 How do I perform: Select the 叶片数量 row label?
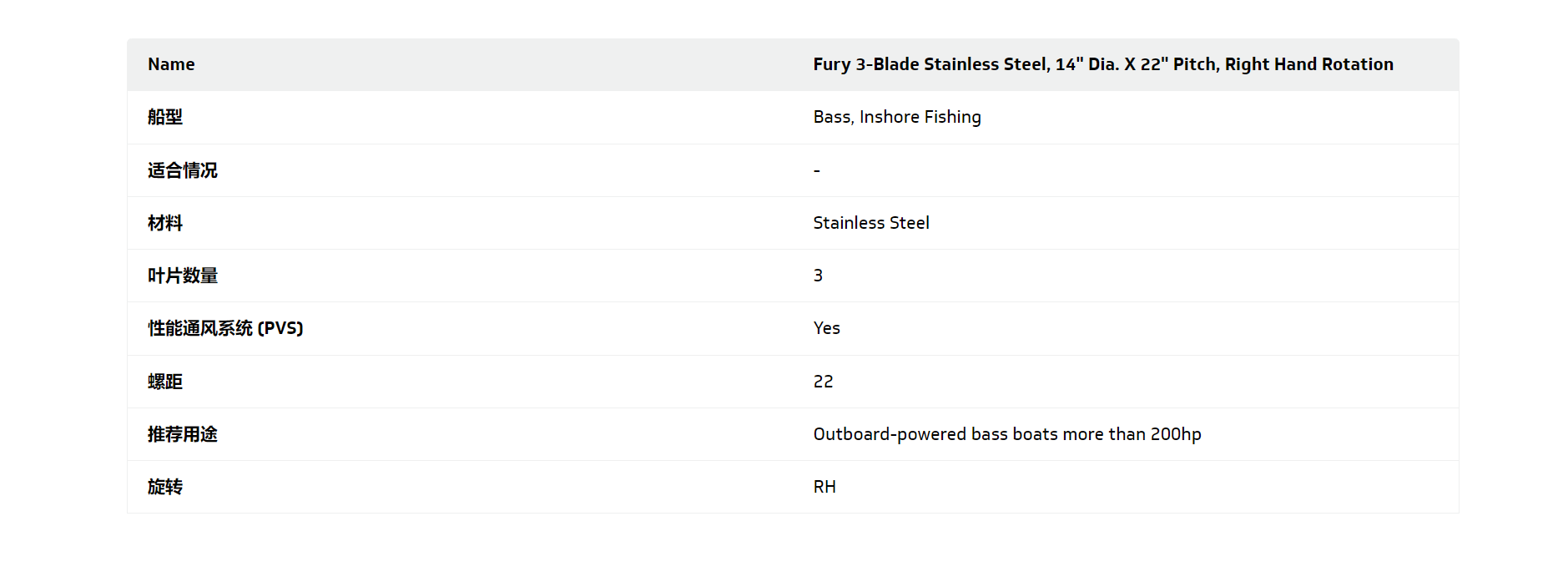[183, 276]
